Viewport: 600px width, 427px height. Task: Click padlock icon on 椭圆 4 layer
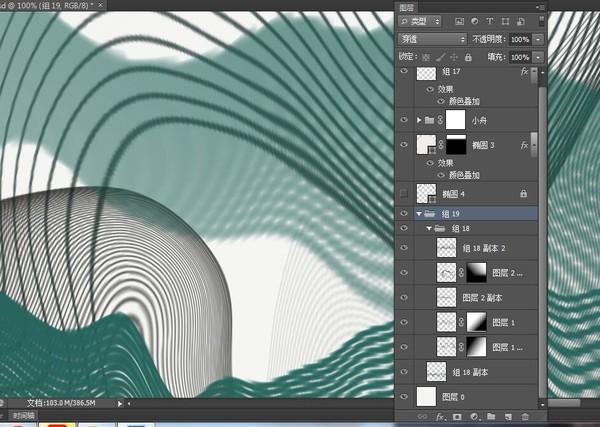click(523, 194)
